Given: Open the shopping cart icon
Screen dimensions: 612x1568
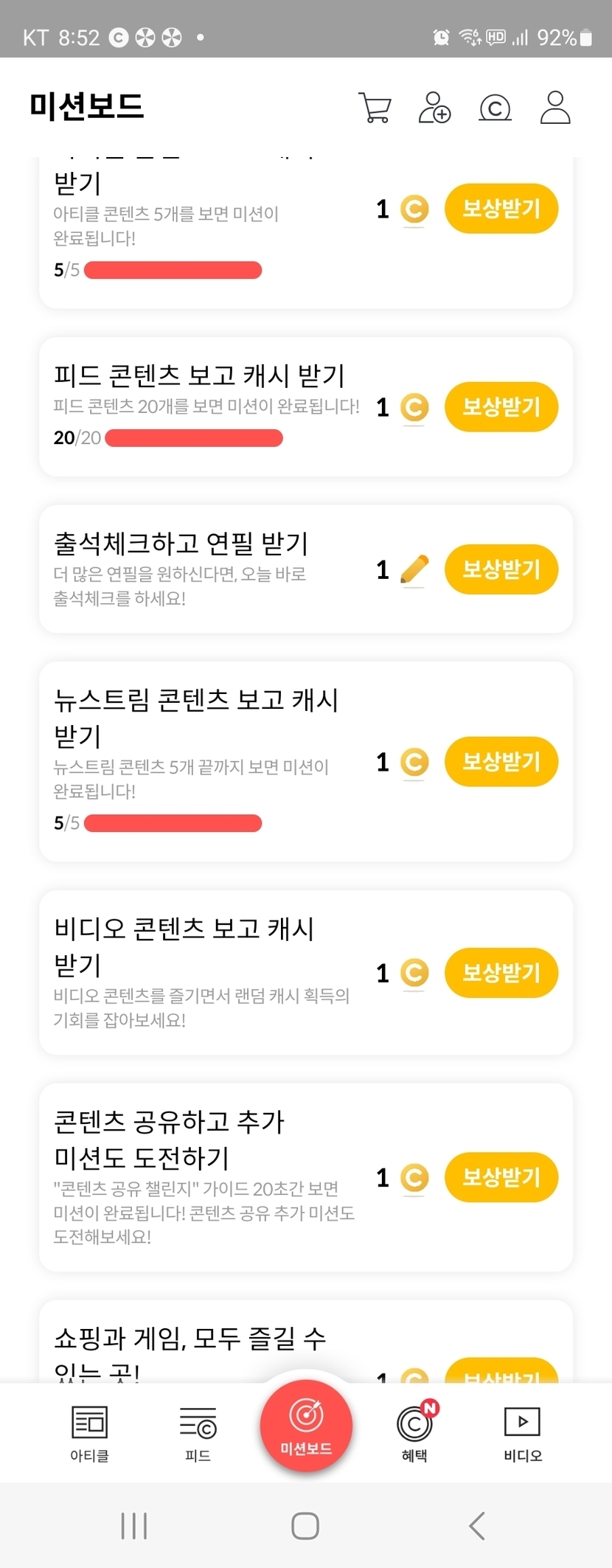Looking at the screenshot, I should coord(375,108).
